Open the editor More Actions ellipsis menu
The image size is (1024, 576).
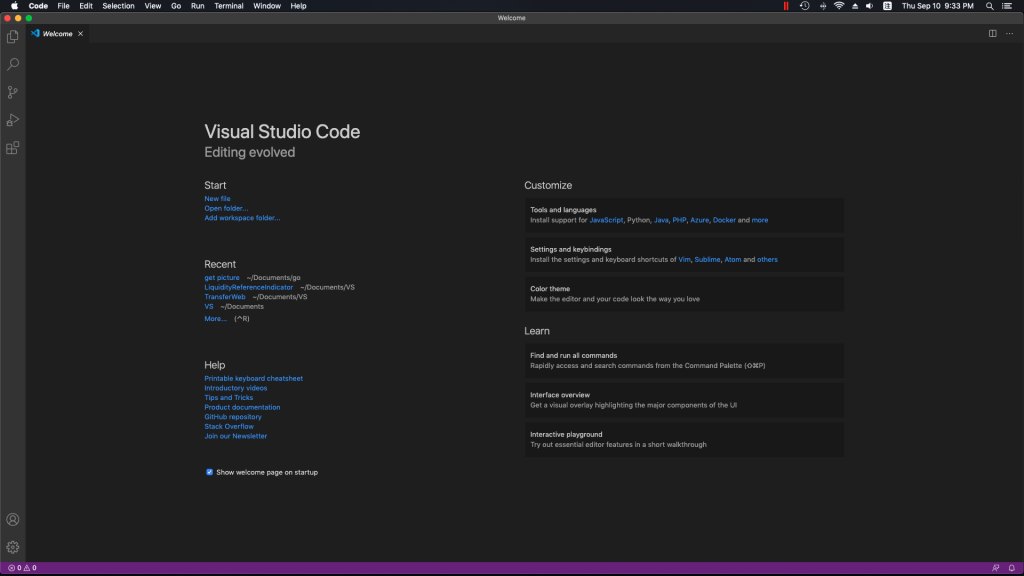click(1010, 33)
